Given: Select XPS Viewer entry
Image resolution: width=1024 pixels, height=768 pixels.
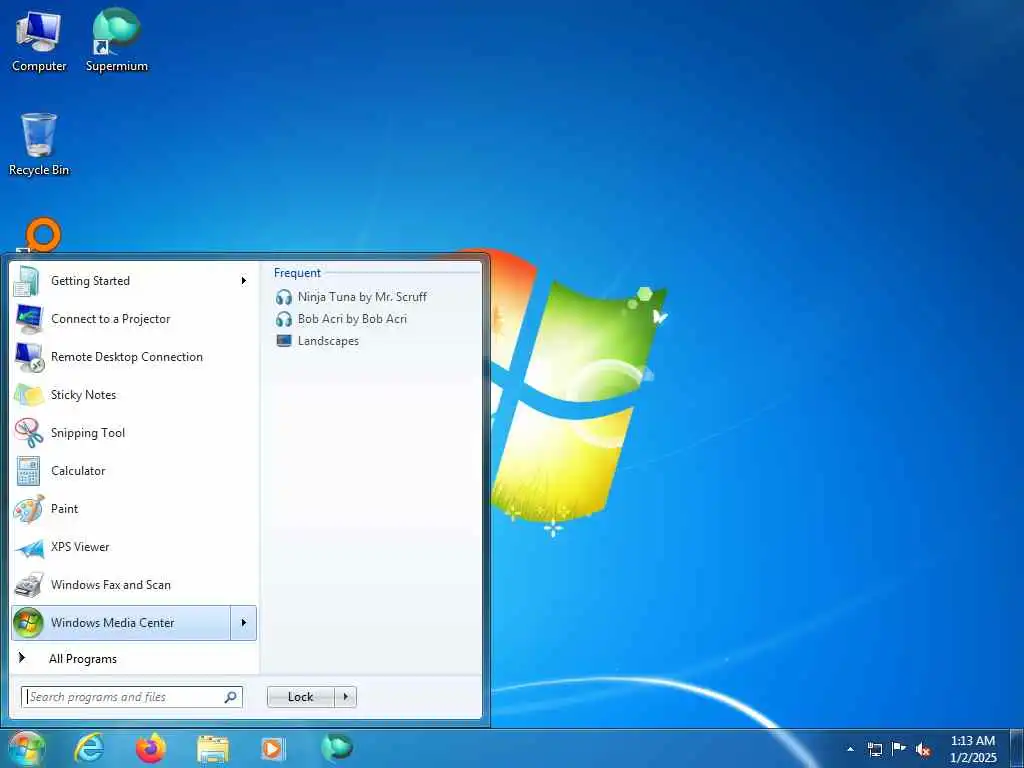Looking at the screenshot, I should (x=135, y=547).
